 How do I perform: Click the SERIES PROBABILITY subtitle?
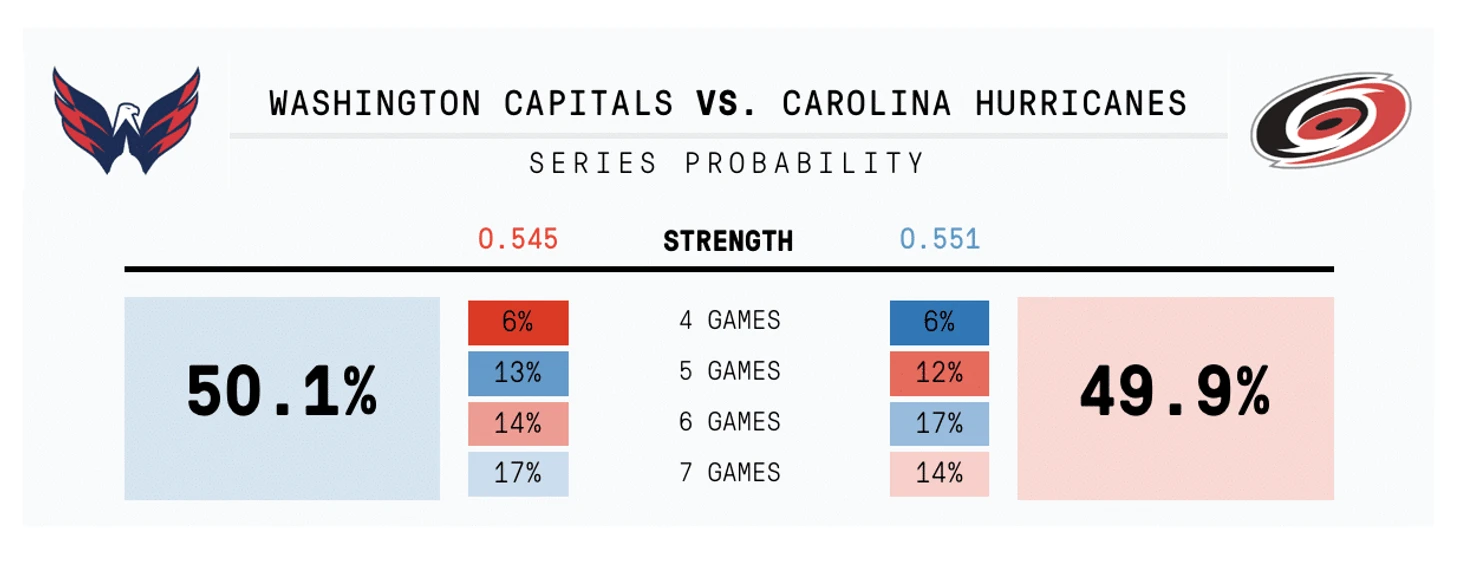(x=728, y=163)
